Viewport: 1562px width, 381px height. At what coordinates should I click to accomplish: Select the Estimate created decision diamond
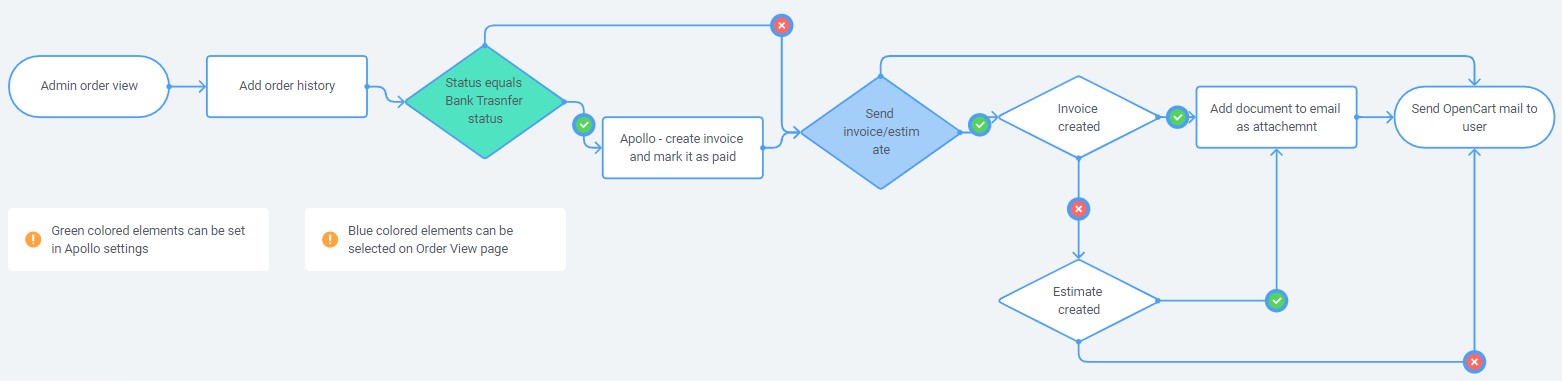tap(1078, 300)
